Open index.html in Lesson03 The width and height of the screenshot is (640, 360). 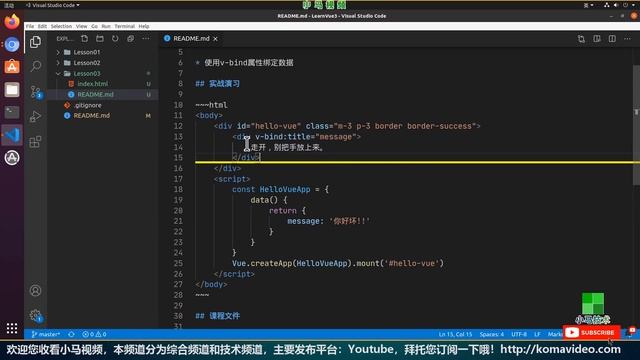point(93,84)
